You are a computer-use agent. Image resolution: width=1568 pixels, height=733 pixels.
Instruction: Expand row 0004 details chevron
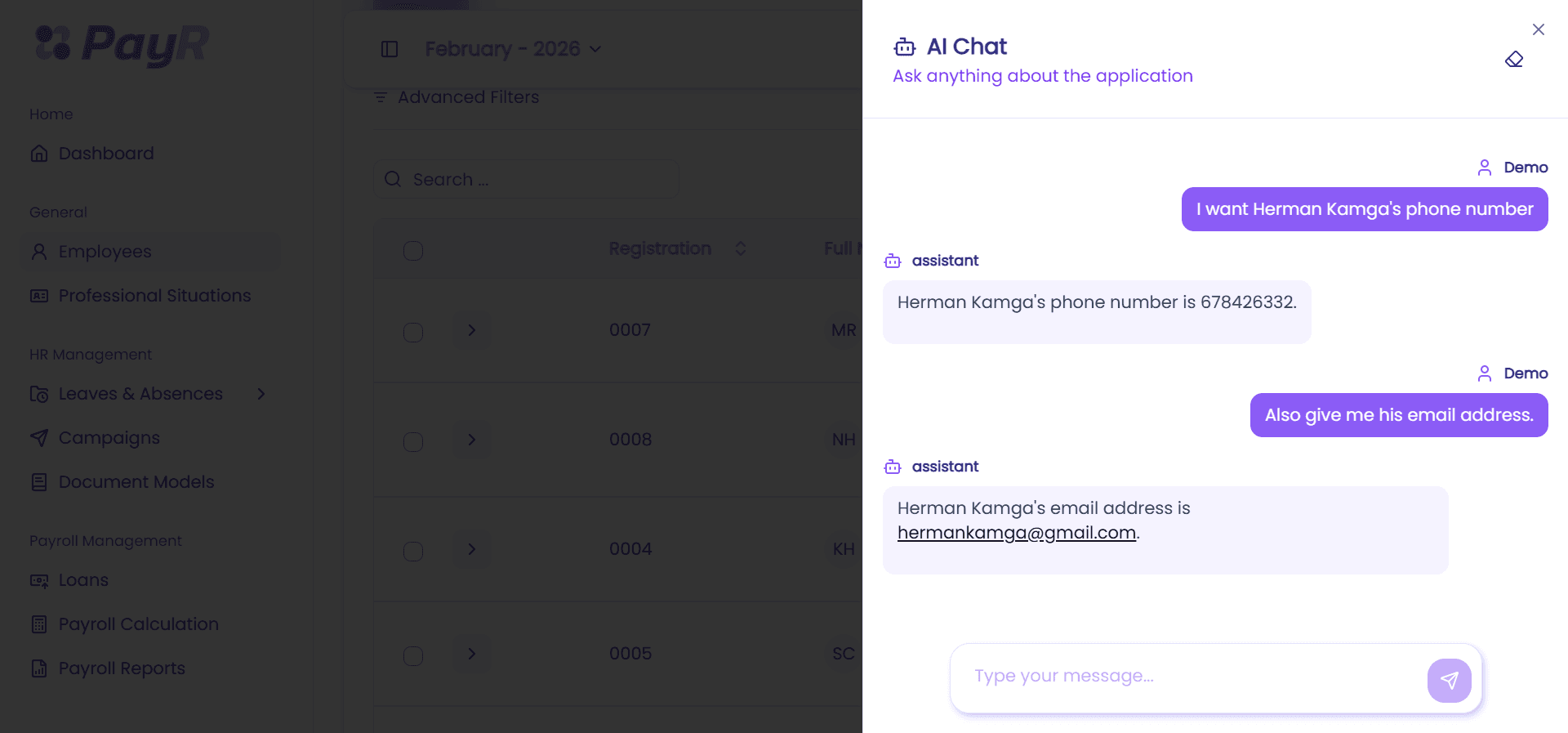[472, 549]
